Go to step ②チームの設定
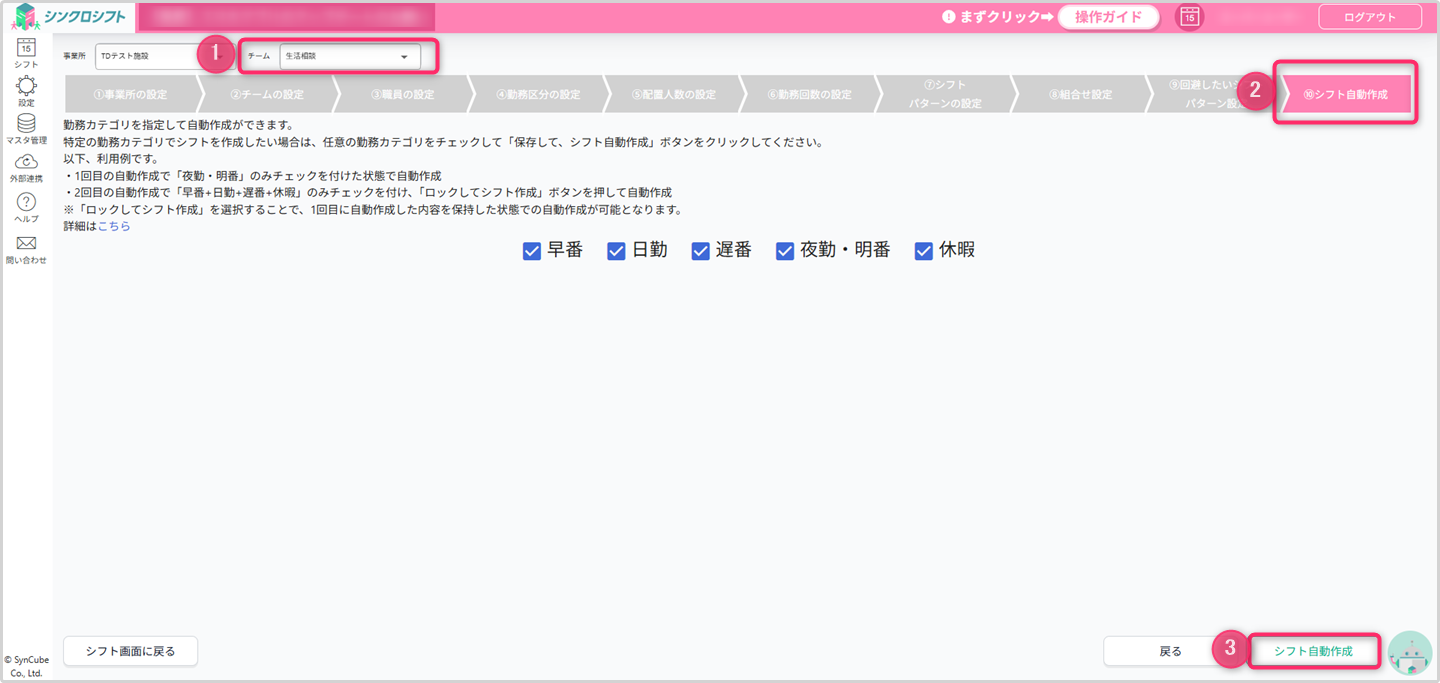The width and height of the screenshot is (1440, 683). point(266,95)
